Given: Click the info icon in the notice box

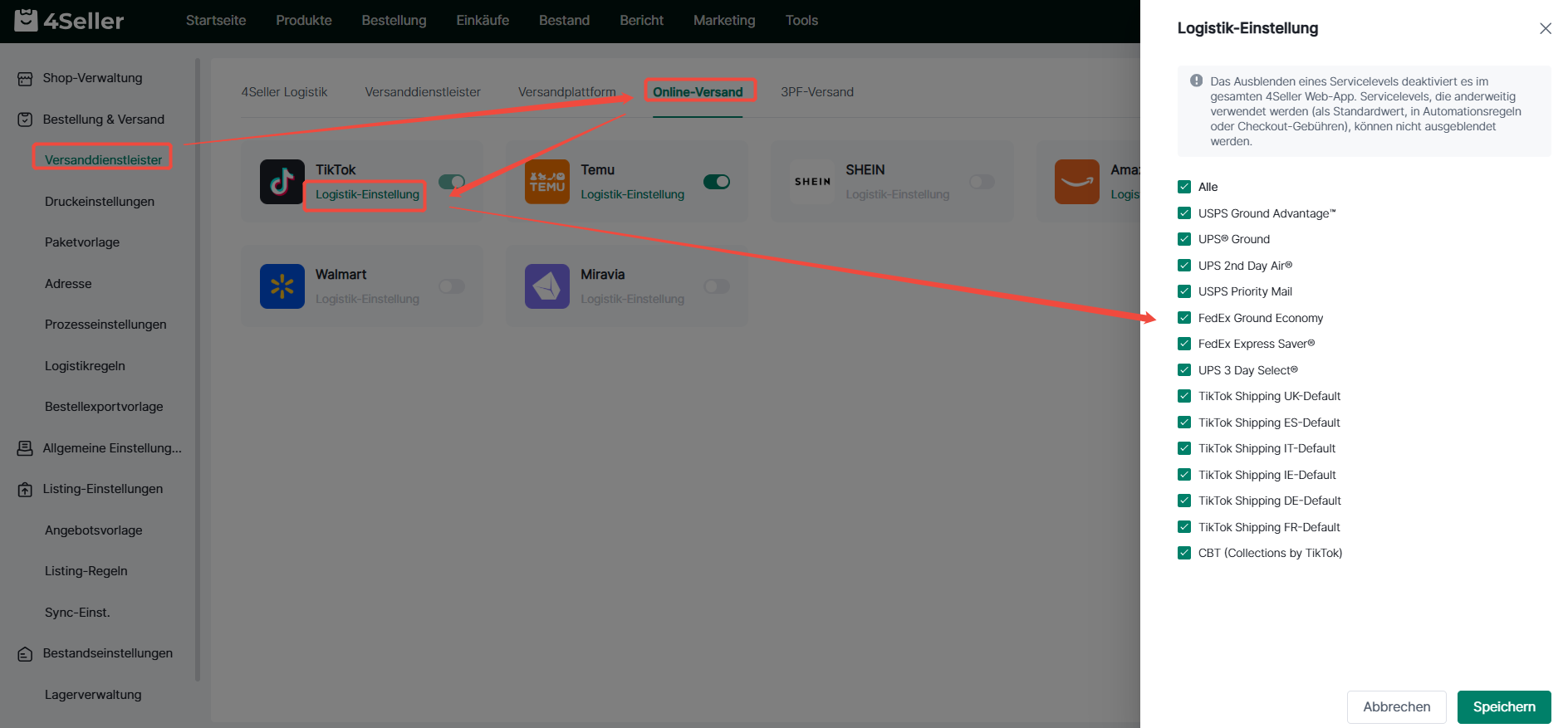Looking at the screenshot, I should click(x=1196, y=81).
